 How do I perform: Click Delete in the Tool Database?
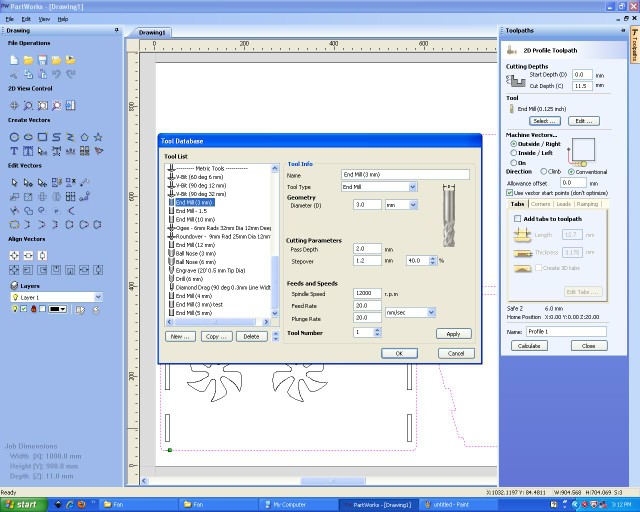tap(251, 336)
